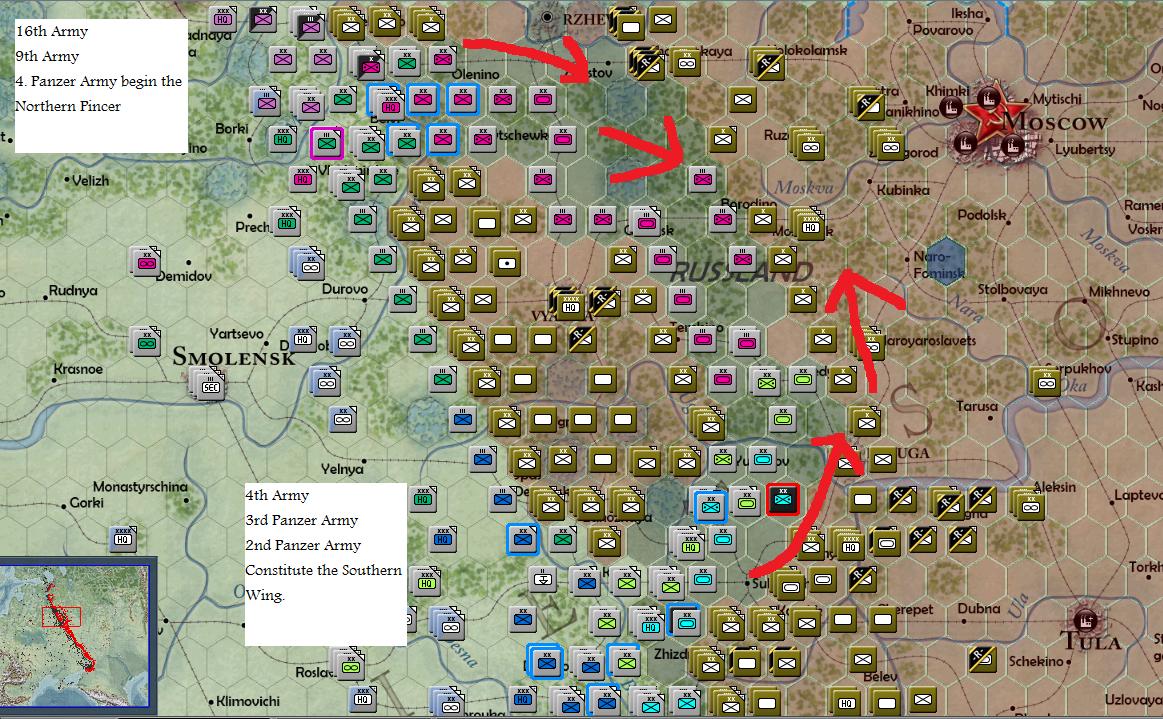The image size is (1163, 719).
Task: Click the Klimovichi town label
Action: [248, 701]
